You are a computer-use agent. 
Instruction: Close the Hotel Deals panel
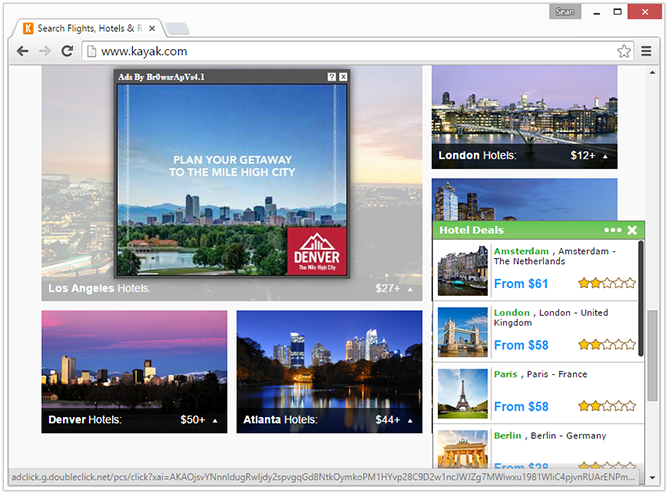632,230
